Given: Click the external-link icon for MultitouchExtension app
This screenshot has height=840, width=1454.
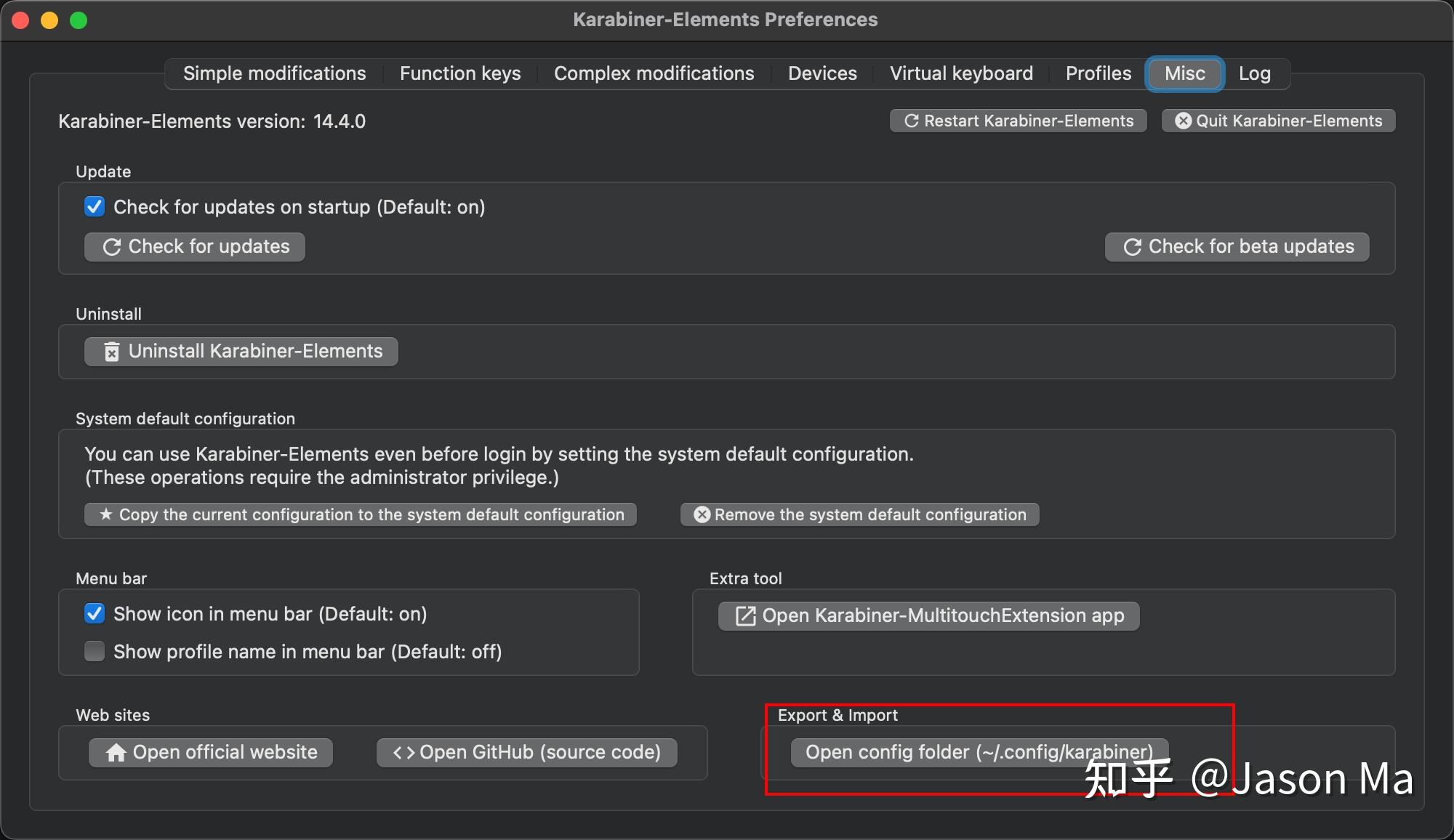Looking at the screenshot, I should (x=745, y=616).
